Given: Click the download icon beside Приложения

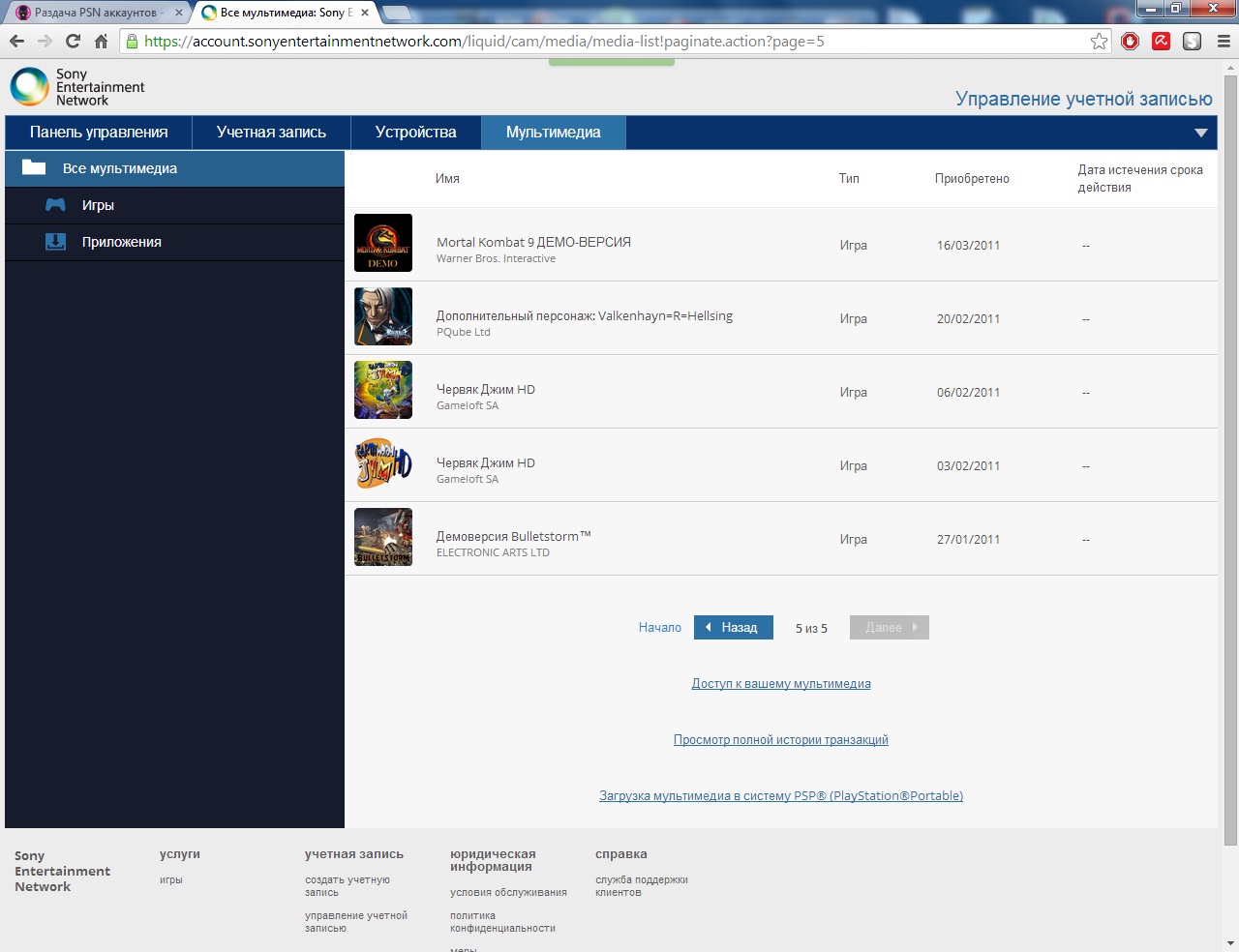Looking at the screenshot, I should [56, 242].
